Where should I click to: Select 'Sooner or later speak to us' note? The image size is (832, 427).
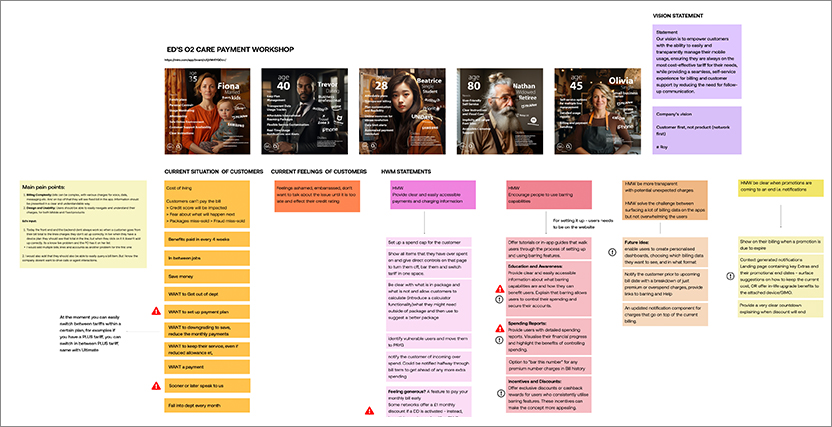pyautogui.click(x=207, y=386)
